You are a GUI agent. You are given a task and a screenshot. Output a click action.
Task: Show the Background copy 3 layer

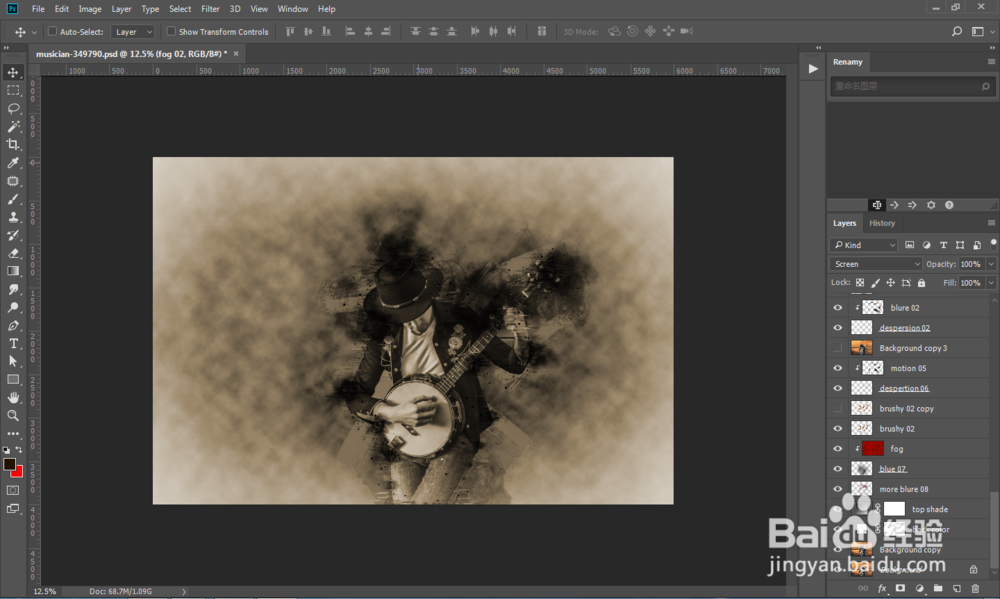pos(837,348)
